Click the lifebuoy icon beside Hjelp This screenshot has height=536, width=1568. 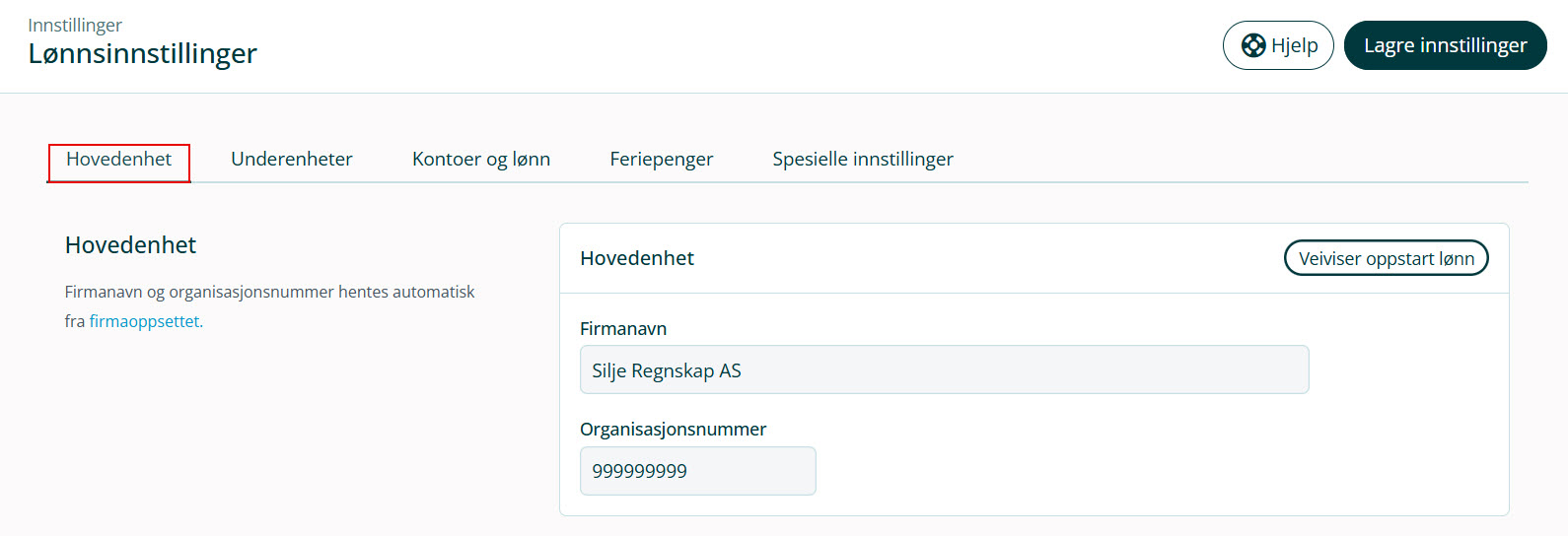pos(1253,45)
